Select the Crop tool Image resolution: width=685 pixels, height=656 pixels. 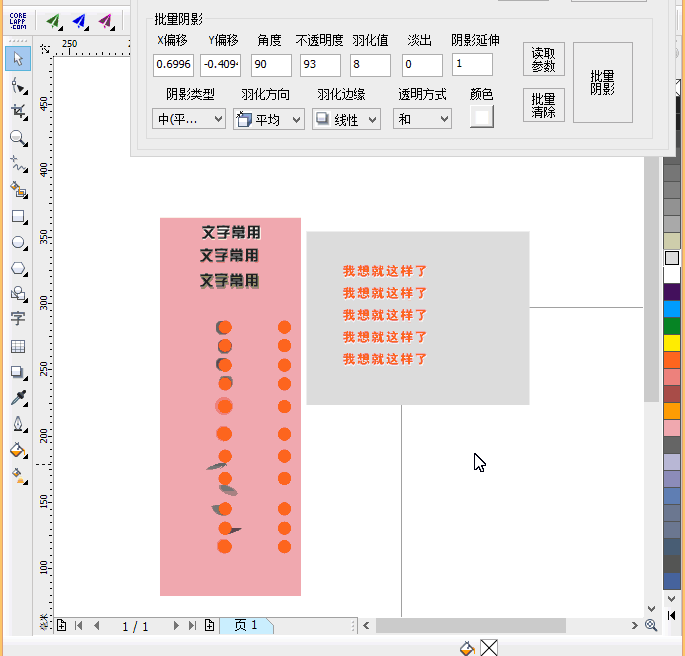[18, 112]
